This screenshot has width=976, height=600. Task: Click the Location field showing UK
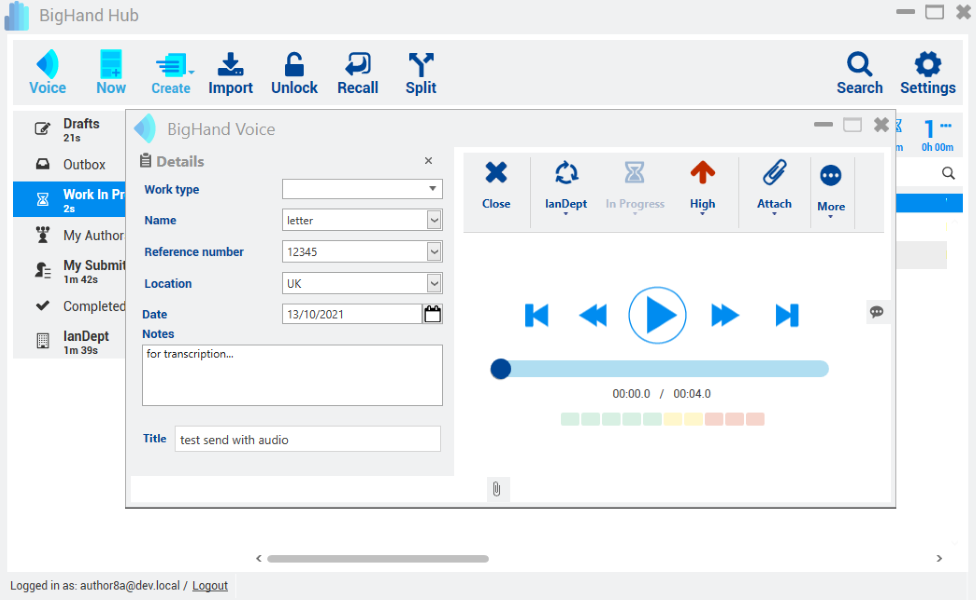coord(354,283)
